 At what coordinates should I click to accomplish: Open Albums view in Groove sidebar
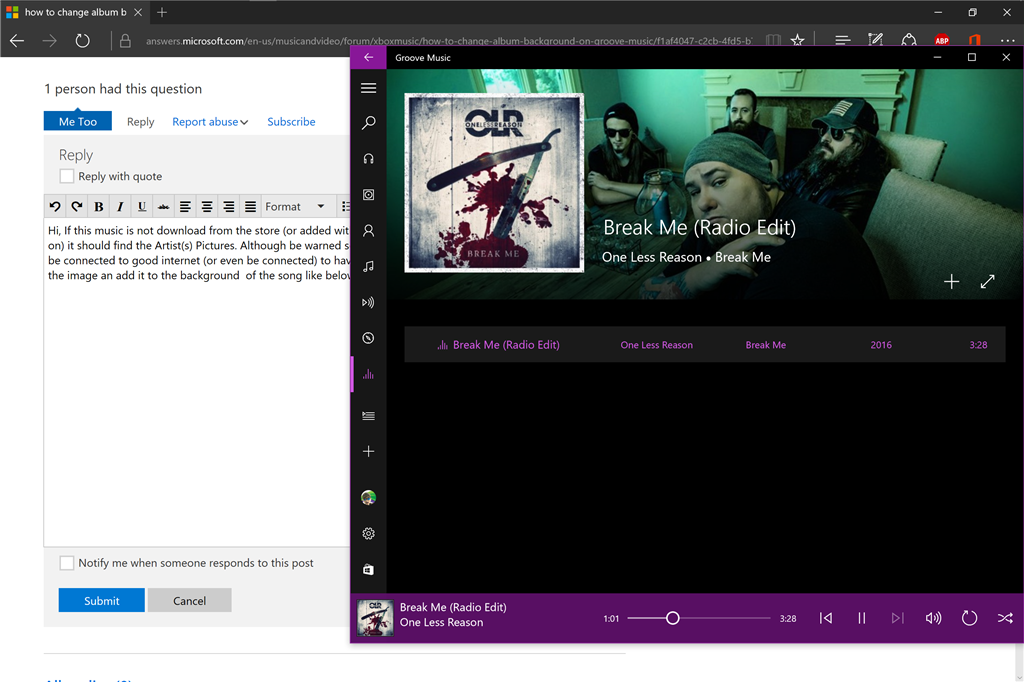tap(368, 195)
